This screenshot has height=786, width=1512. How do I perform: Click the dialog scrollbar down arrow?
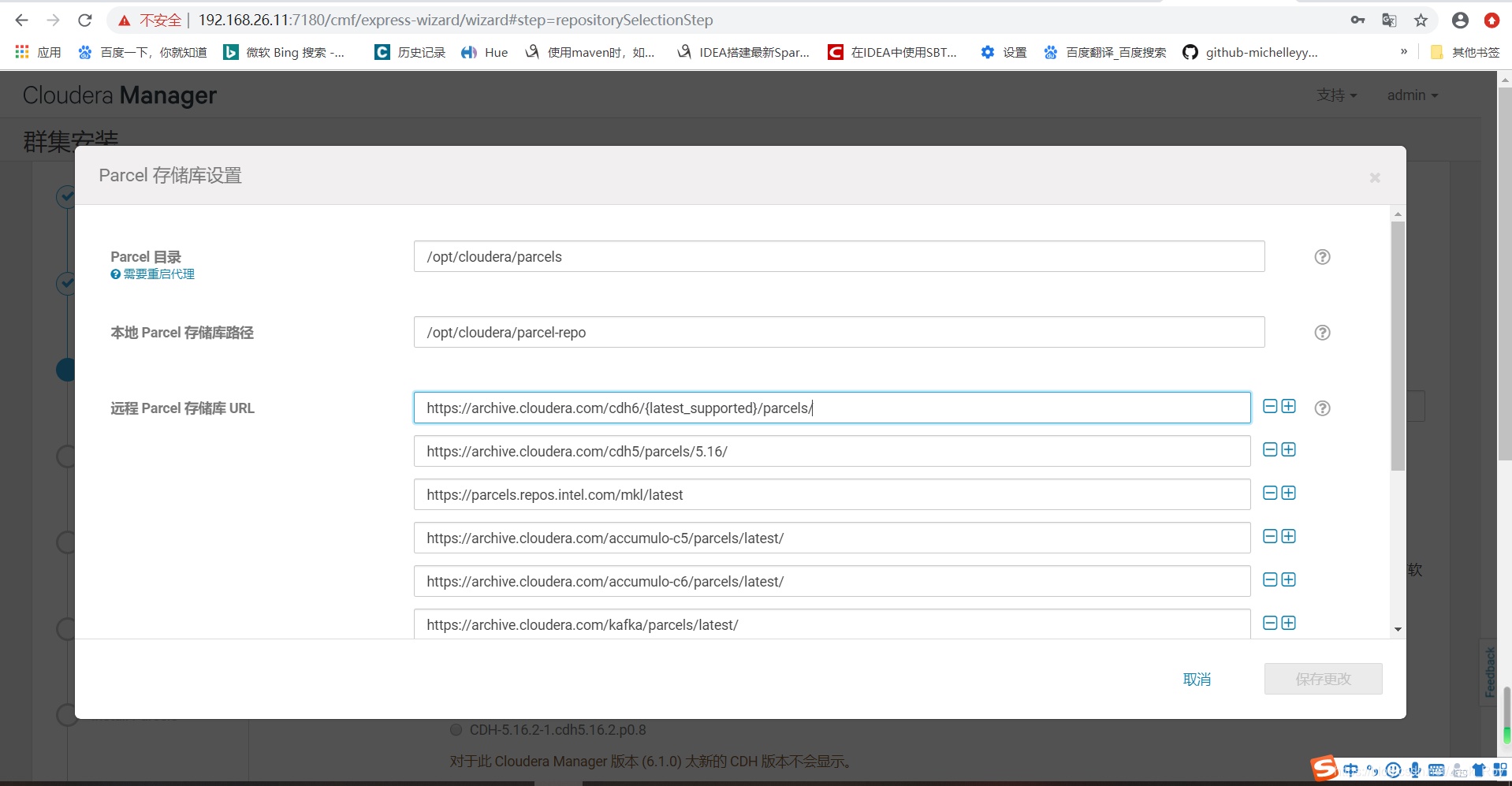1398,629
